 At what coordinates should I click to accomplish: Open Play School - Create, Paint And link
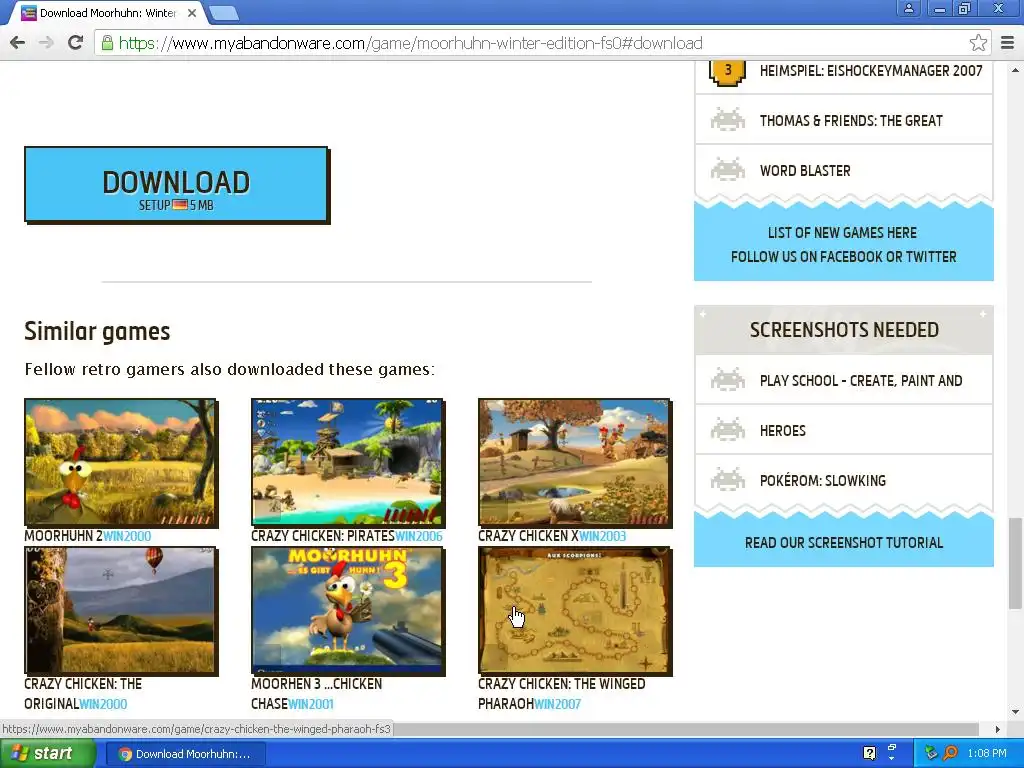(x=861, y=381)
